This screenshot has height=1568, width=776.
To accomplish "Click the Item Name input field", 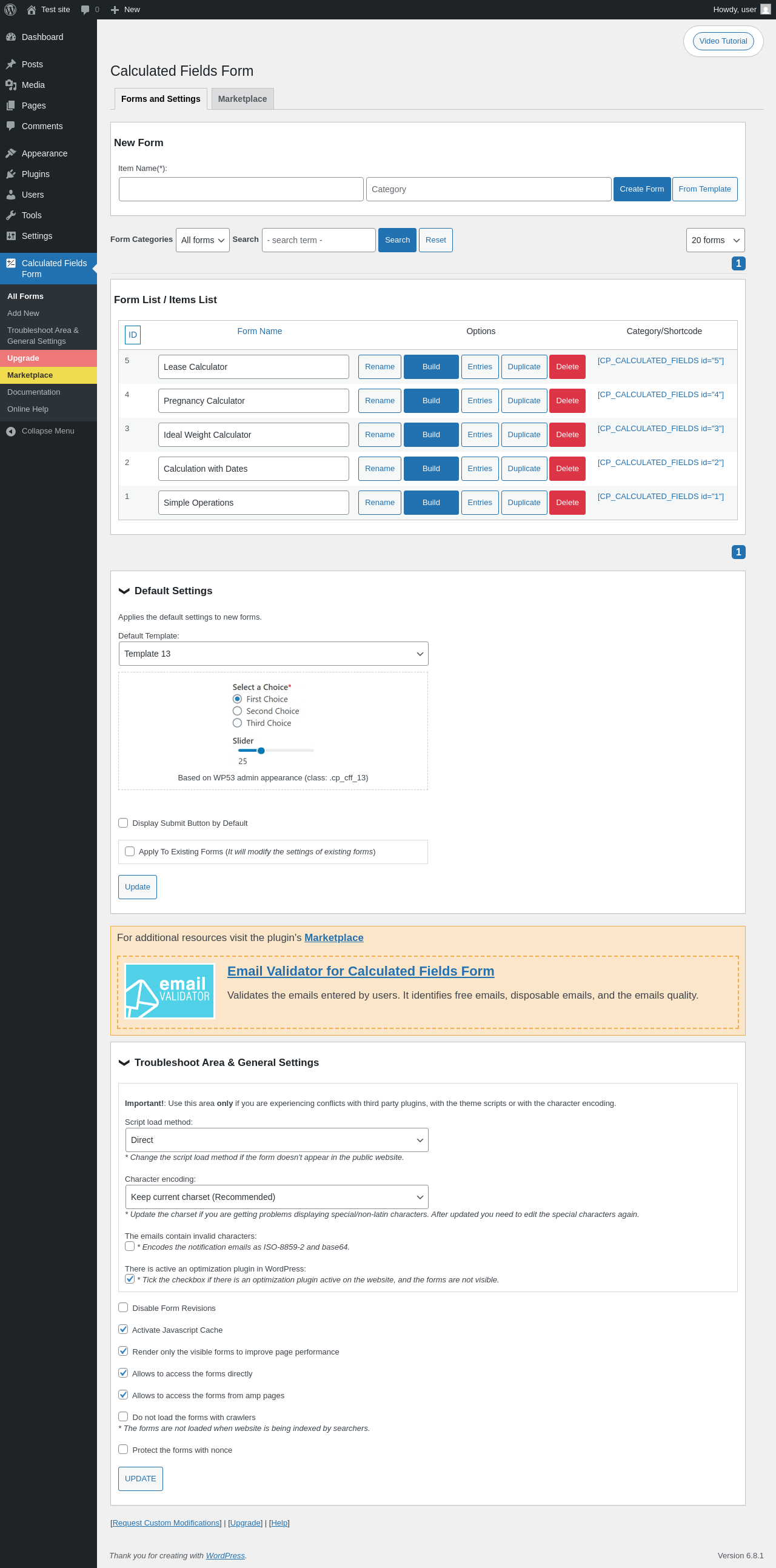I will [x=241, y=189].
